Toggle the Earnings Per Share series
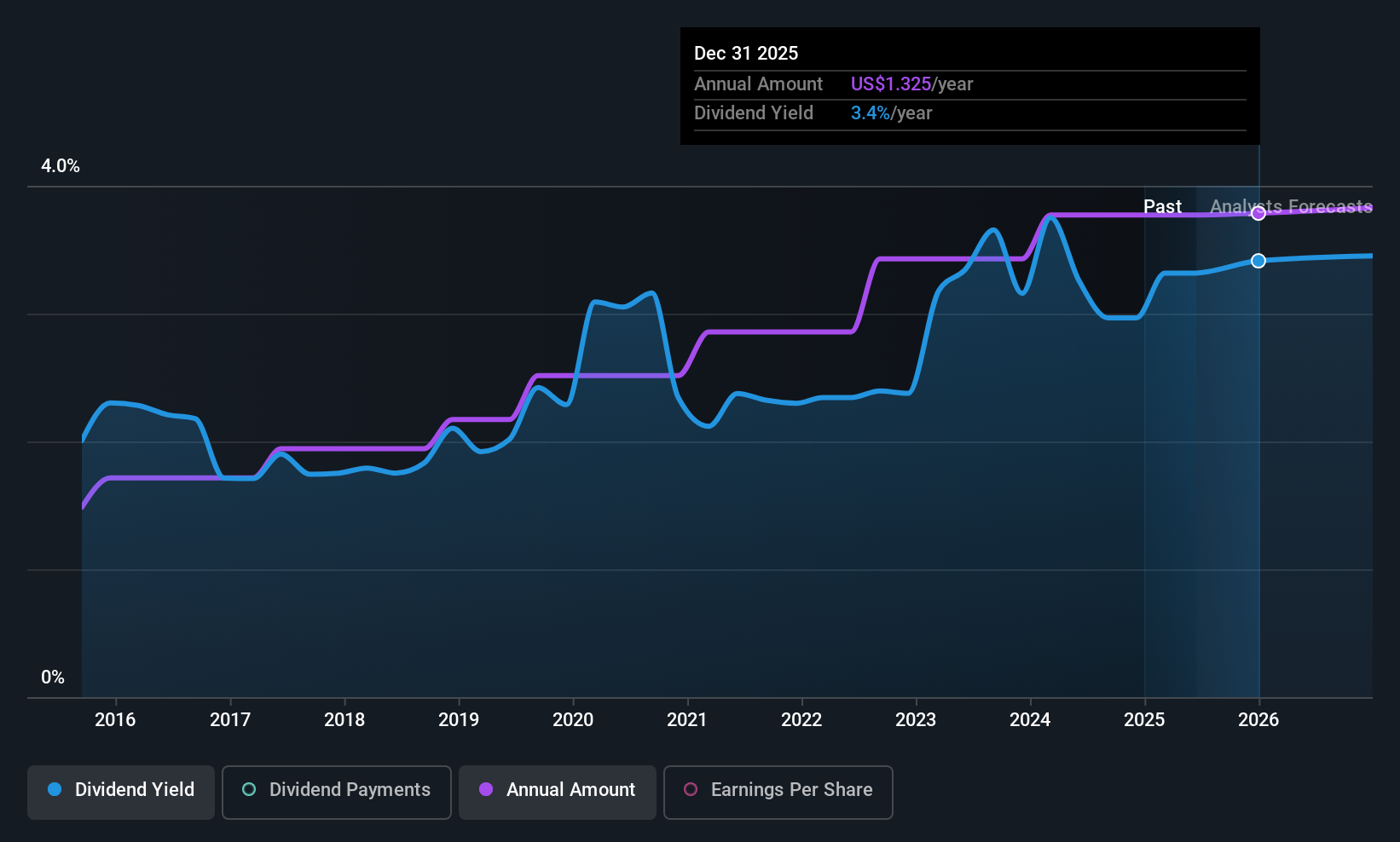The height and width of the screenshot is (842, 1400). point(778,793)
